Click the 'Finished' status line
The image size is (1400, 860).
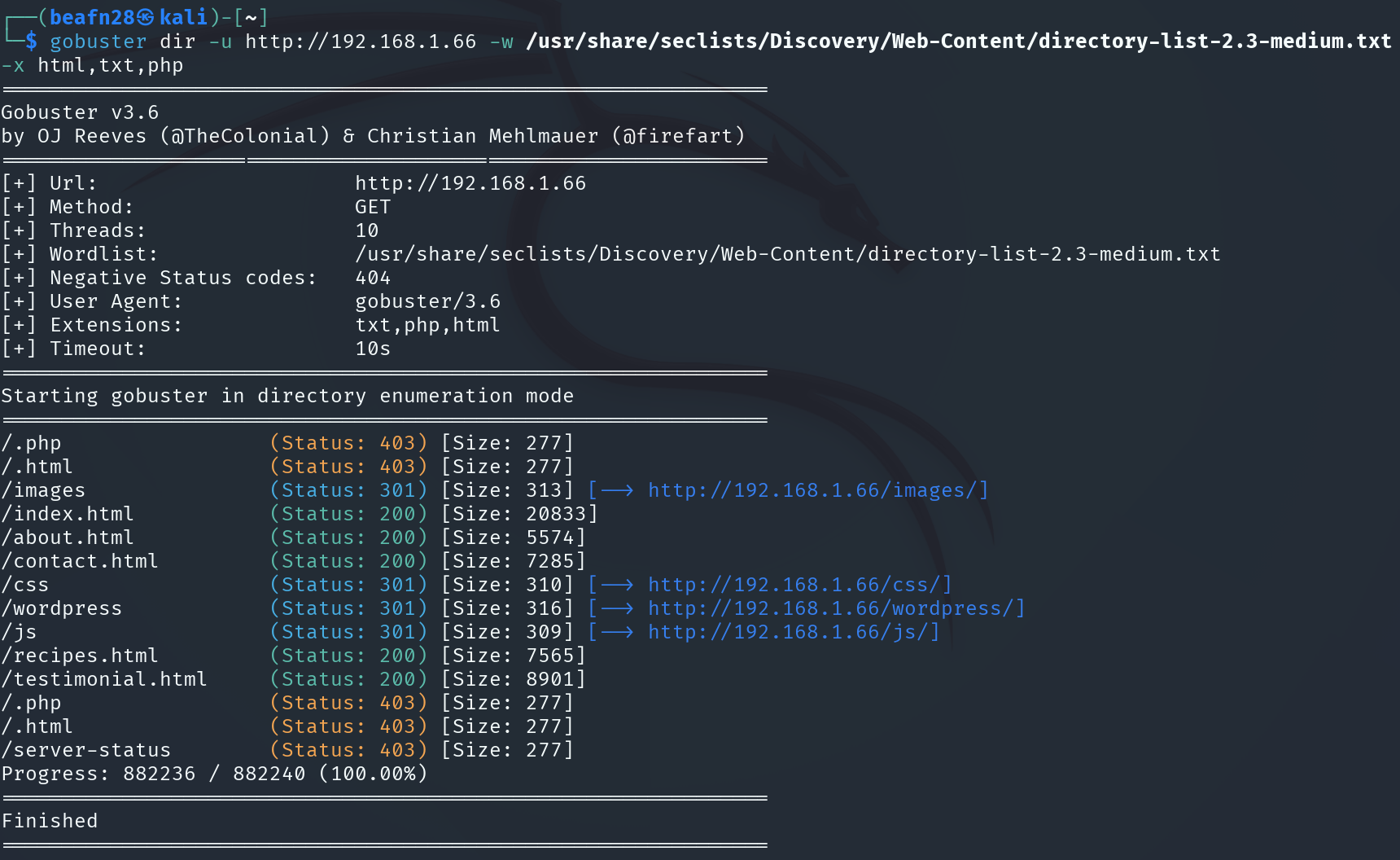click(50, 821)
